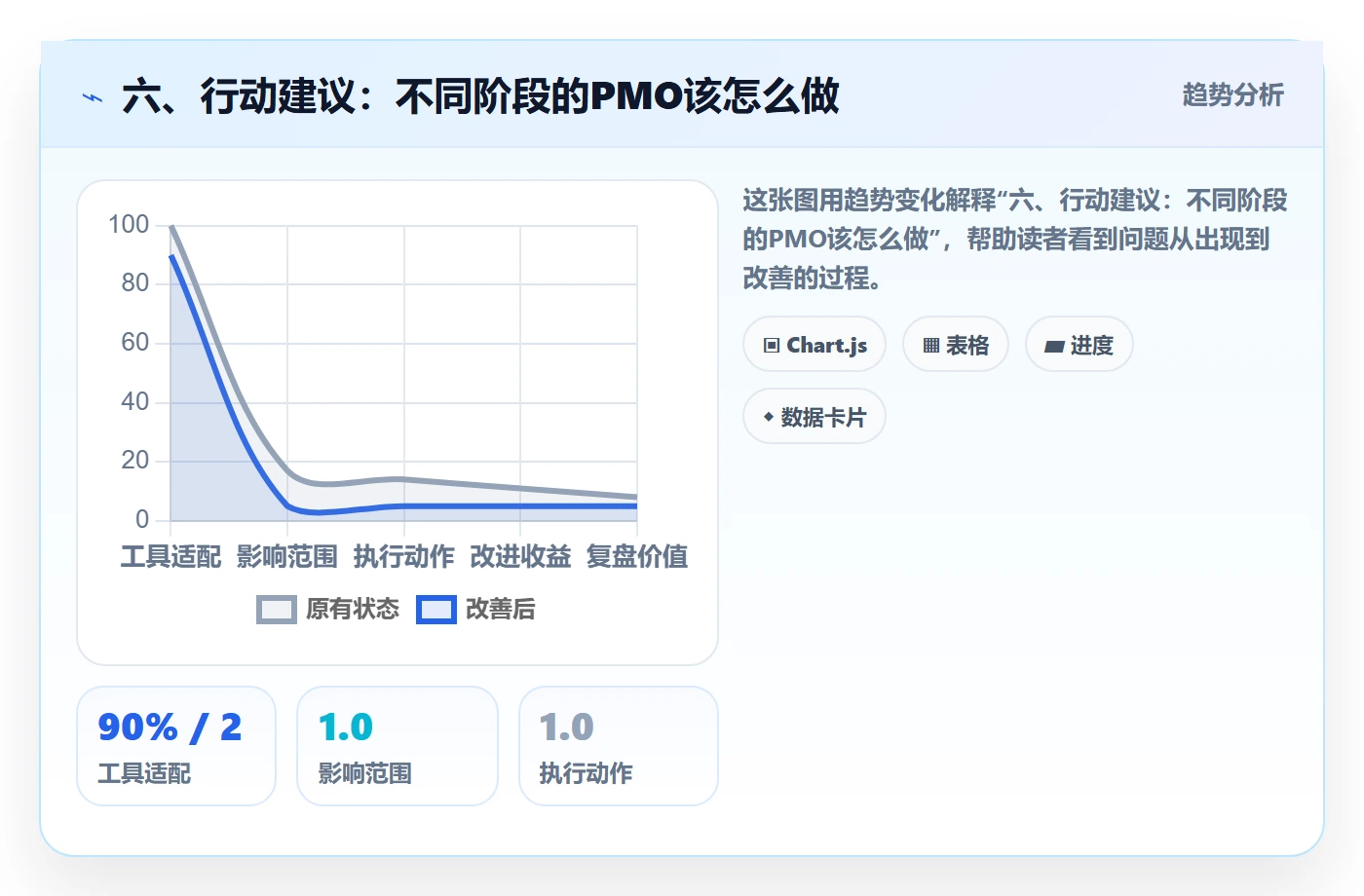The image size is (1364, 896).
Task: Select the Chart.js tag
Action: click(x=815, y=345)
